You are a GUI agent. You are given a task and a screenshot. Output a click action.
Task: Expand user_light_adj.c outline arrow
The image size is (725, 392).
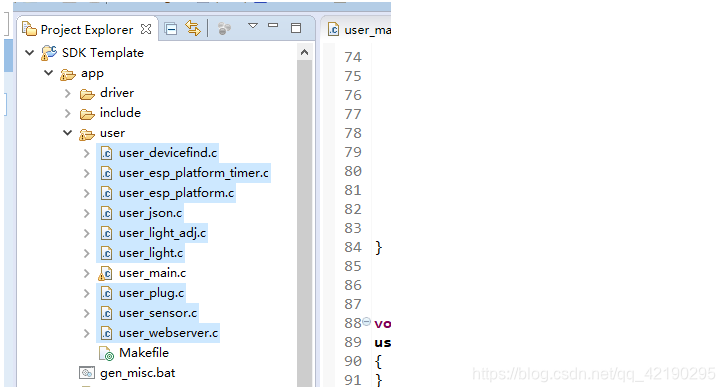pyautogui.click(x=86, y=233)
